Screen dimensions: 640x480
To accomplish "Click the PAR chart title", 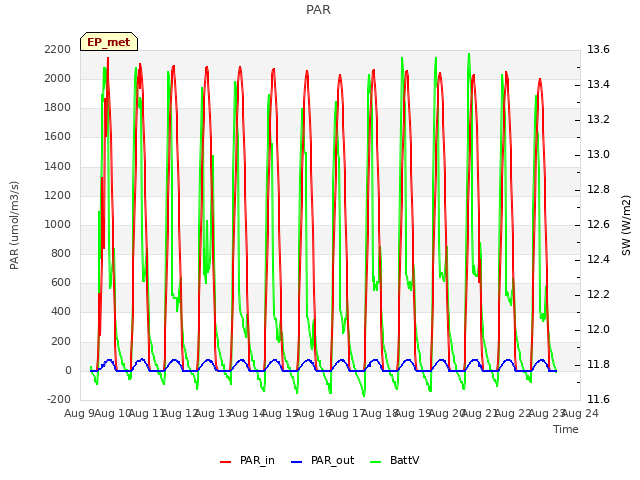I will click(x=318, y=9).
